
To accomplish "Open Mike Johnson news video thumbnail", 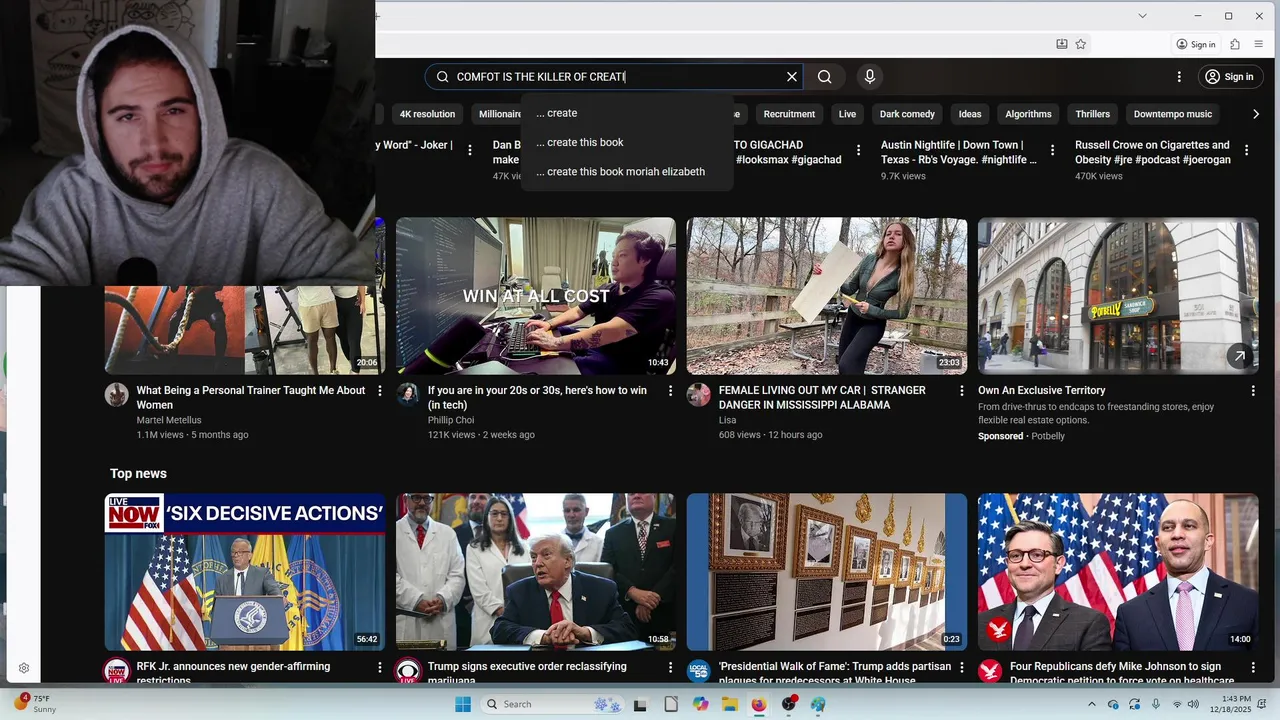I will click(1118, 572).
